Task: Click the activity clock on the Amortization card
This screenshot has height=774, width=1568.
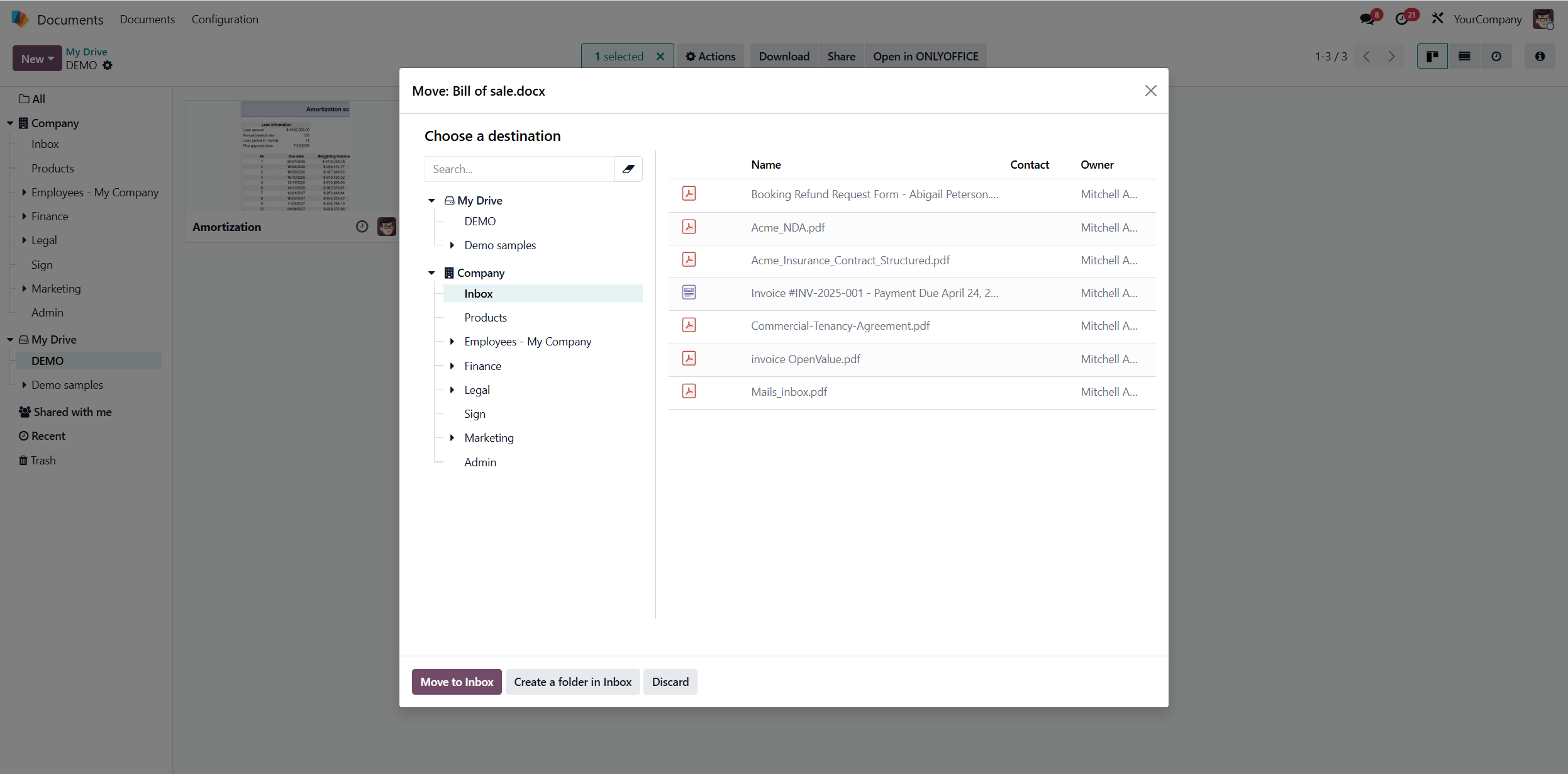Action: pyautogui.click(x=362, y=227)
